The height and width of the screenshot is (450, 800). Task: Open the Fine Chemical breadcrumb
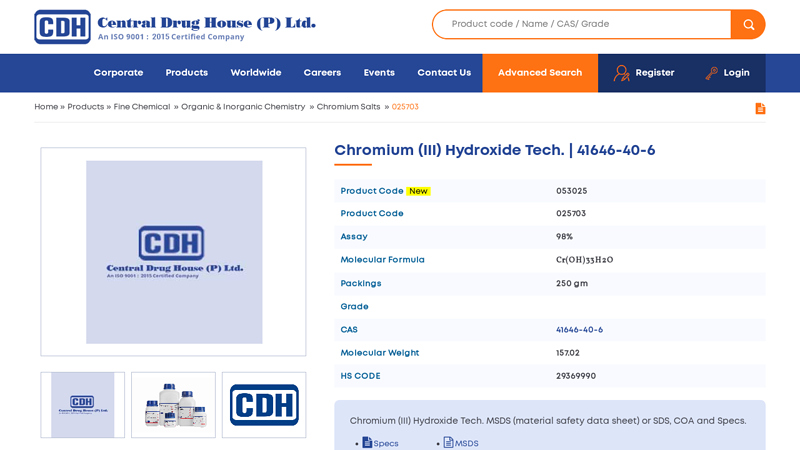pos(142,107)
